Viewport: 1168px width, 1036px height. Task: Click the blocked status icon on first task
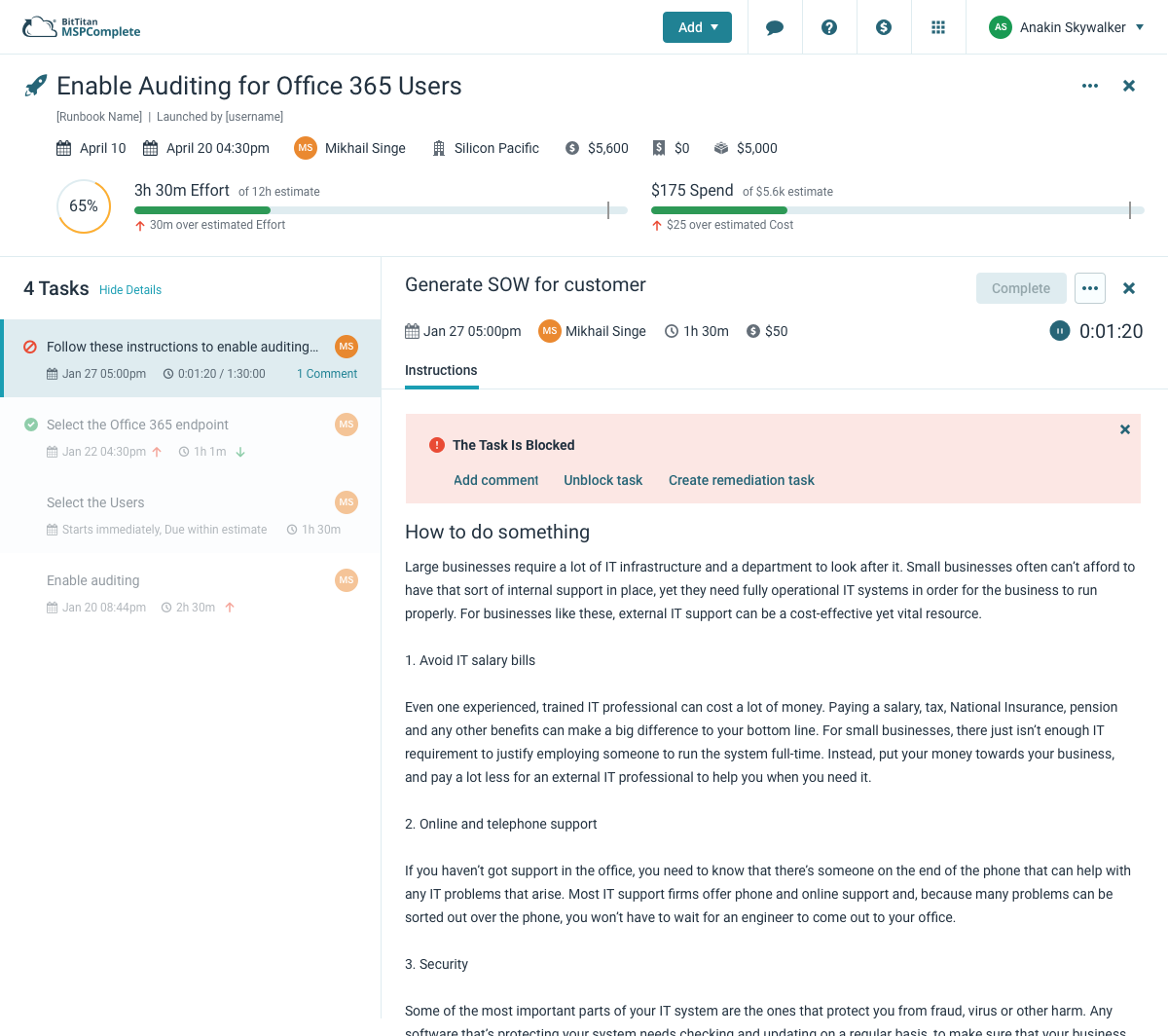point(30,347)
